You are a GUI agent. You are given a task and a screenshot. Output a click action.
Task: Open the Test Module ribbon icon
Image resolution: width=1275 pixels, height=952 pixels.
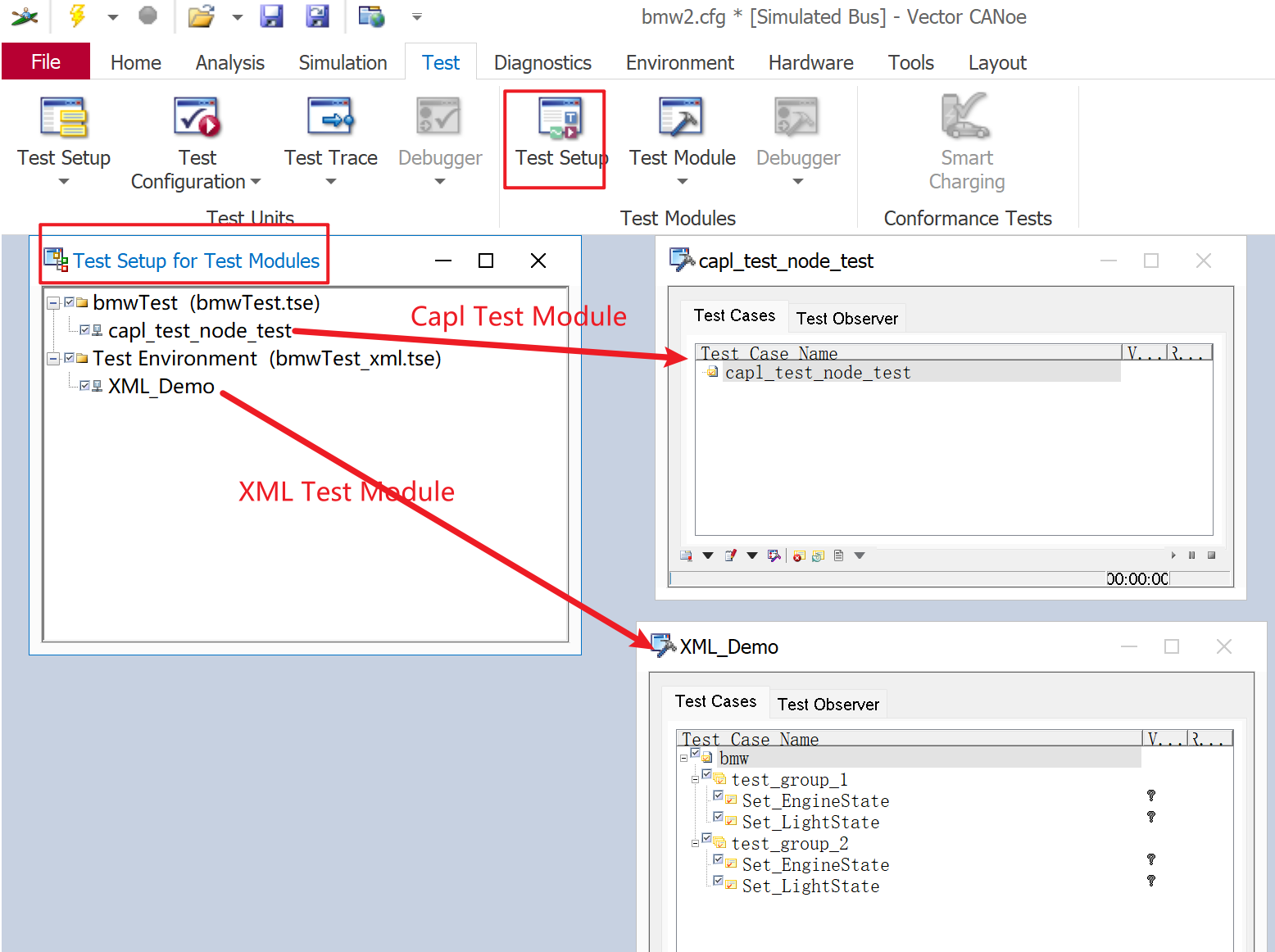682,117
